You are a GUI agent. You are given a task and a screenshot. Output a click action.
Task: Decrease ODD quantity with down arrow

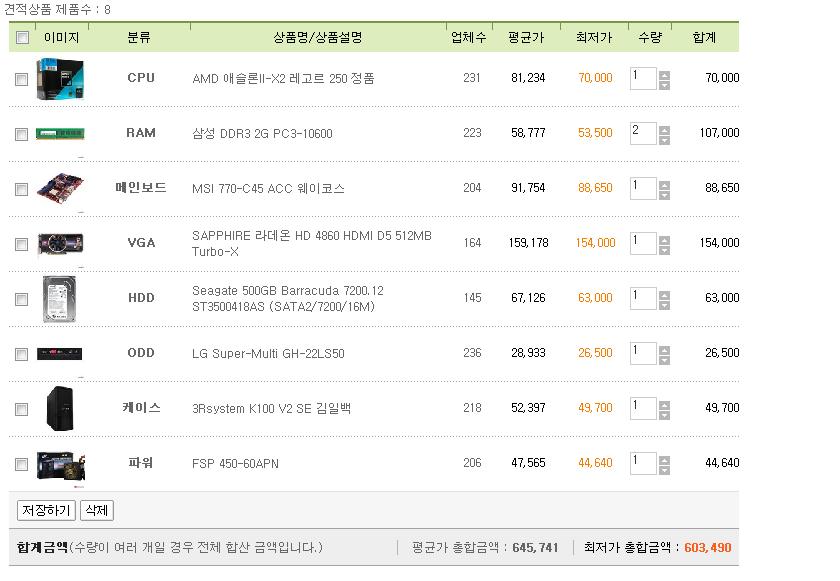coord(664,360)
